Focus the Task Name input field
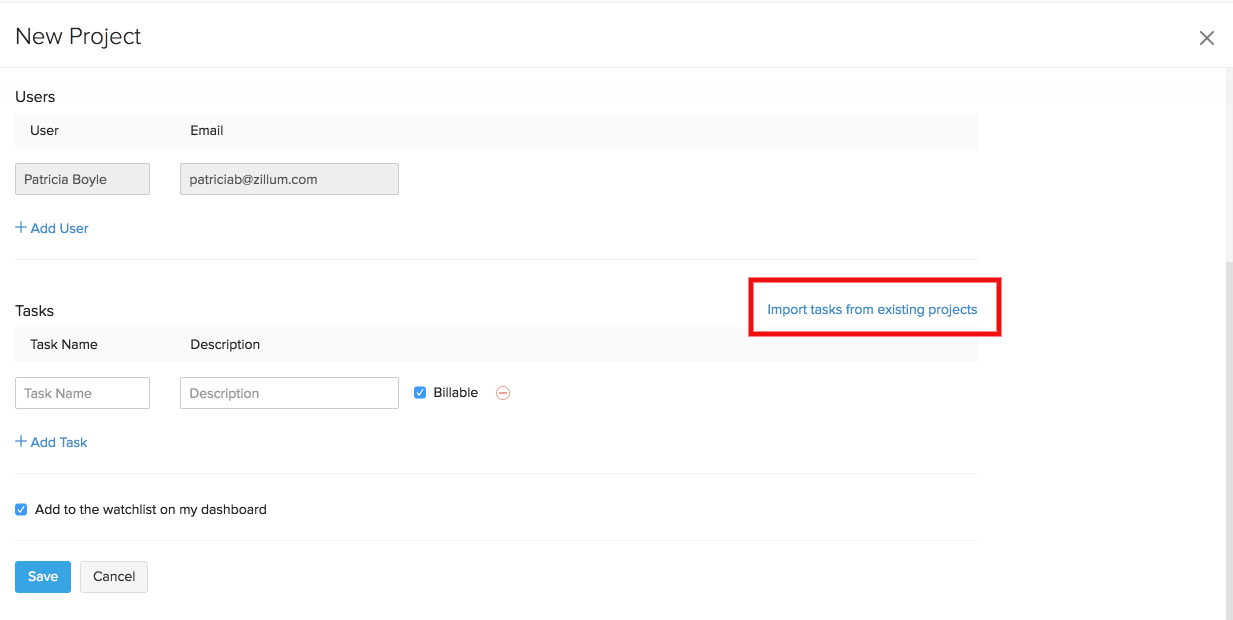Screen dimensions: 1233x620 [x=82, y=393]
